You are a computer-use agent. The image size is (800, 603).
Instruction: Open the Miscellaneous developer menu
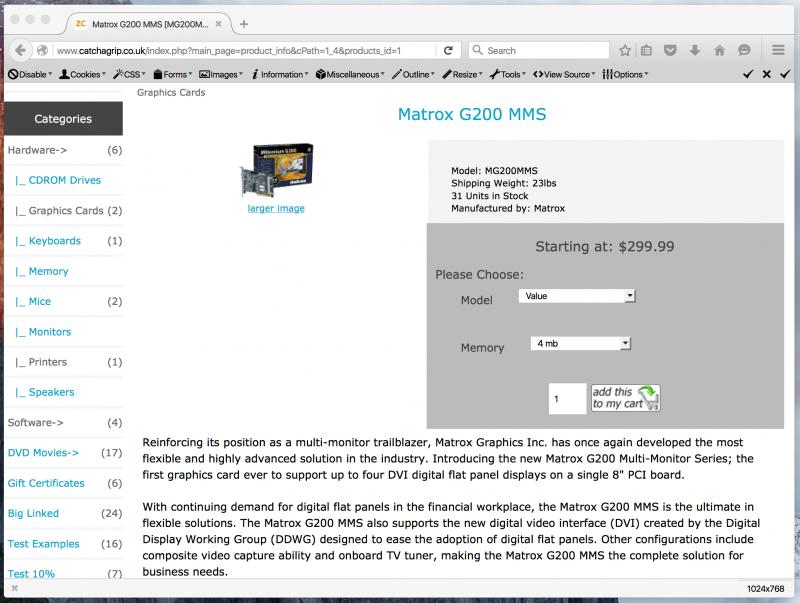pos(350,74)
